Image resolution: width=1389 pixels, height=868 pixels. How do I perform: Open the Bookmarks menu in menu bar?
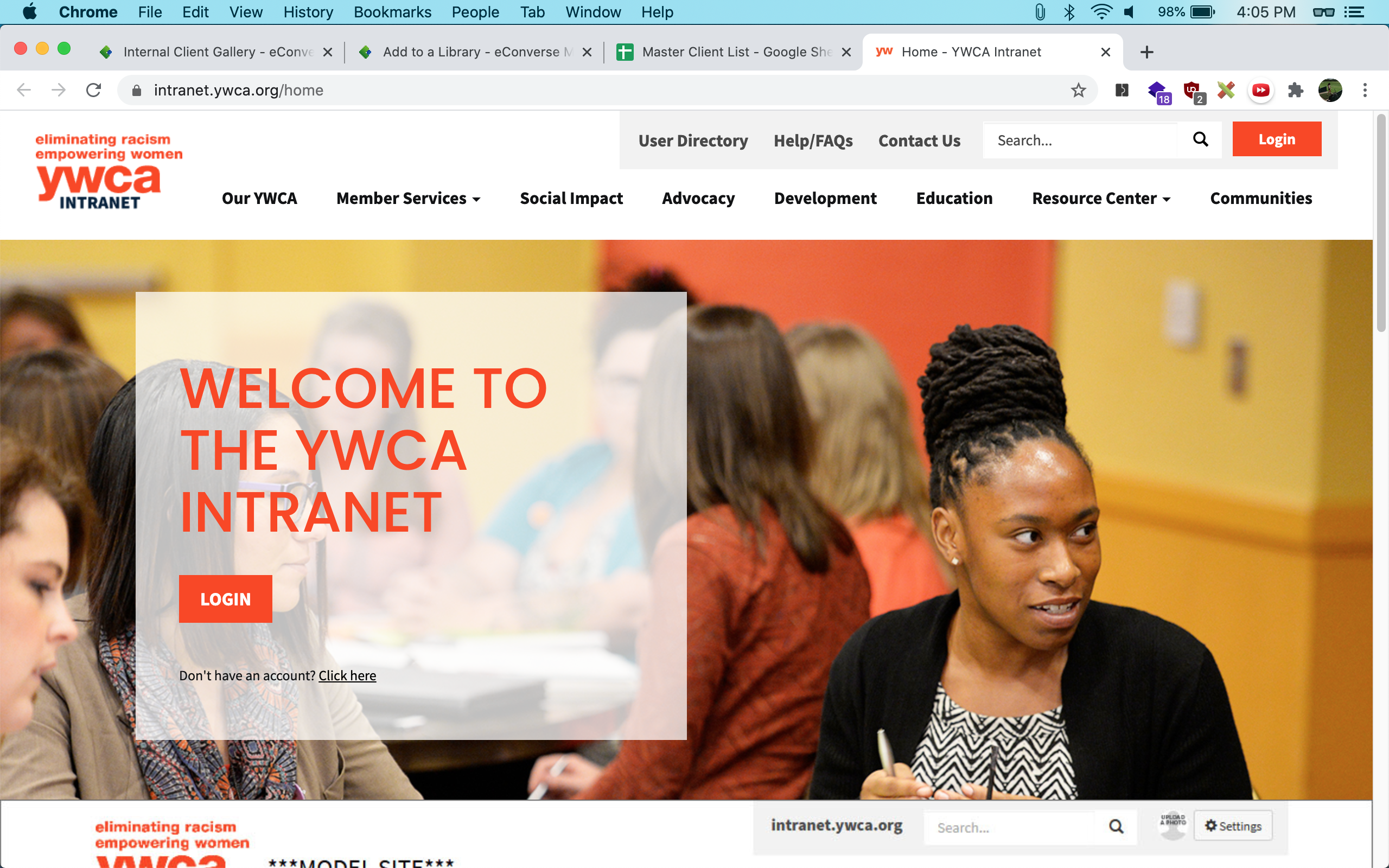pyautogui.click(x=392, y=12)
